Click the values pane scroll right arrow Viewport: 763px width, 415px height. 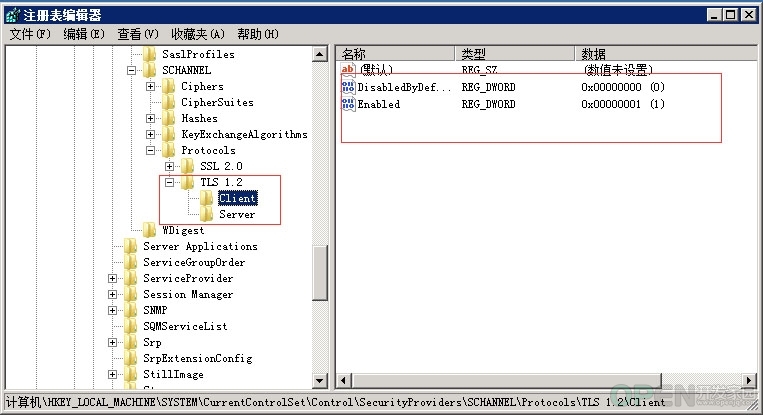pyautogui.click(x=749, y=380)
